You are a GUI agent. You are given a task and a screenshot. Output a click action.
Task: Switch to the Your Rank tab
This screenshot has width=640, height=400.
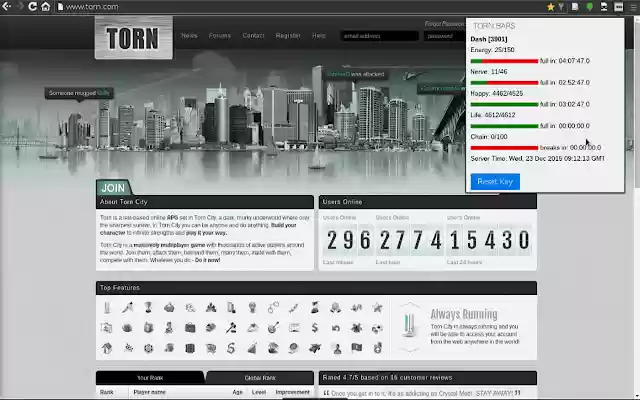[x=150, y=378]
